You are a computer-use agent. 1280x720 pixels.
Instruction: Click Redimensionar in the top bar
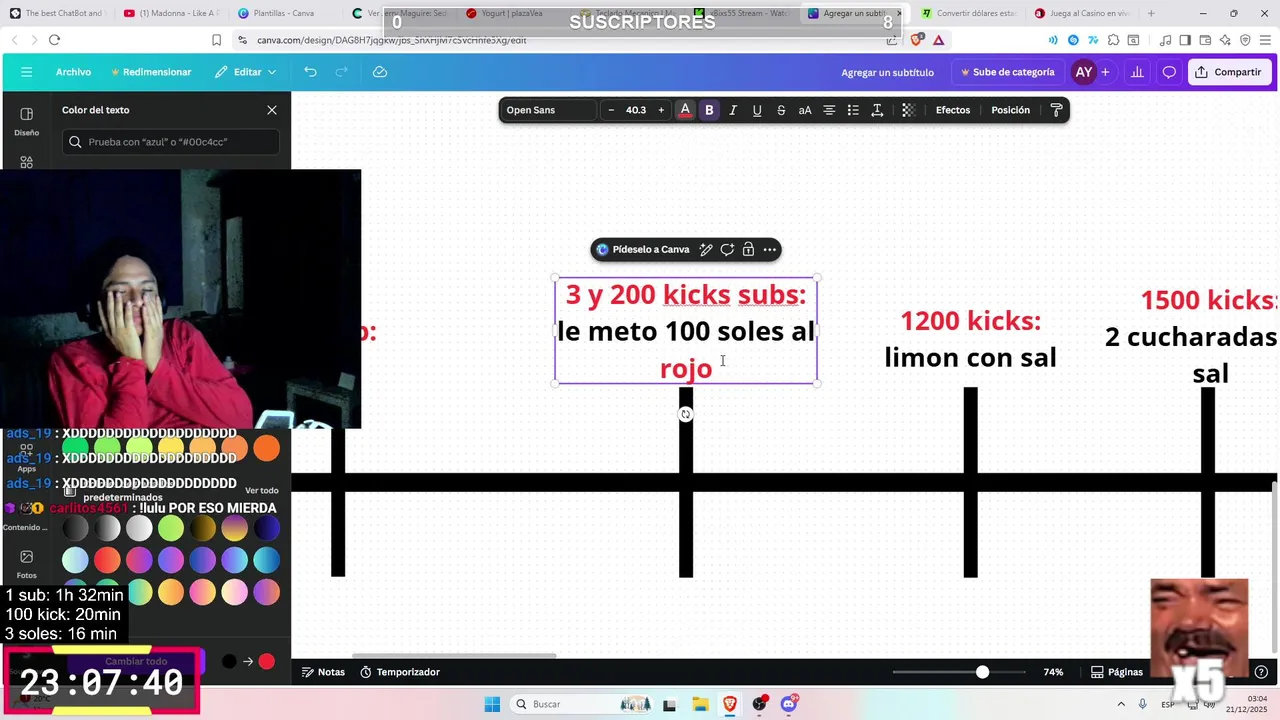pyautogui.click(x=151, y=72)
